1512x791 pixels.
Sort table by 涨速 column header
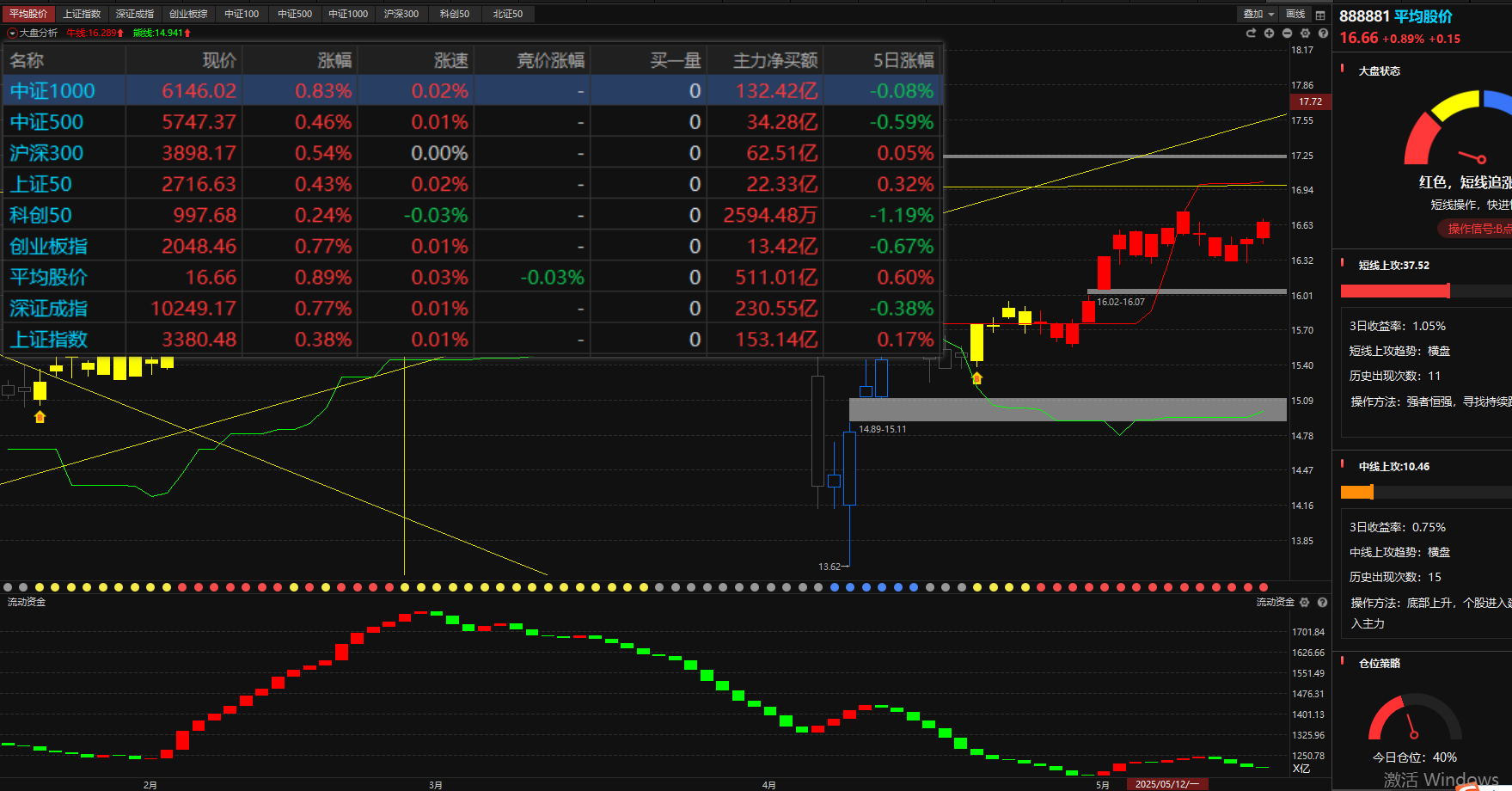coord(417,60)
